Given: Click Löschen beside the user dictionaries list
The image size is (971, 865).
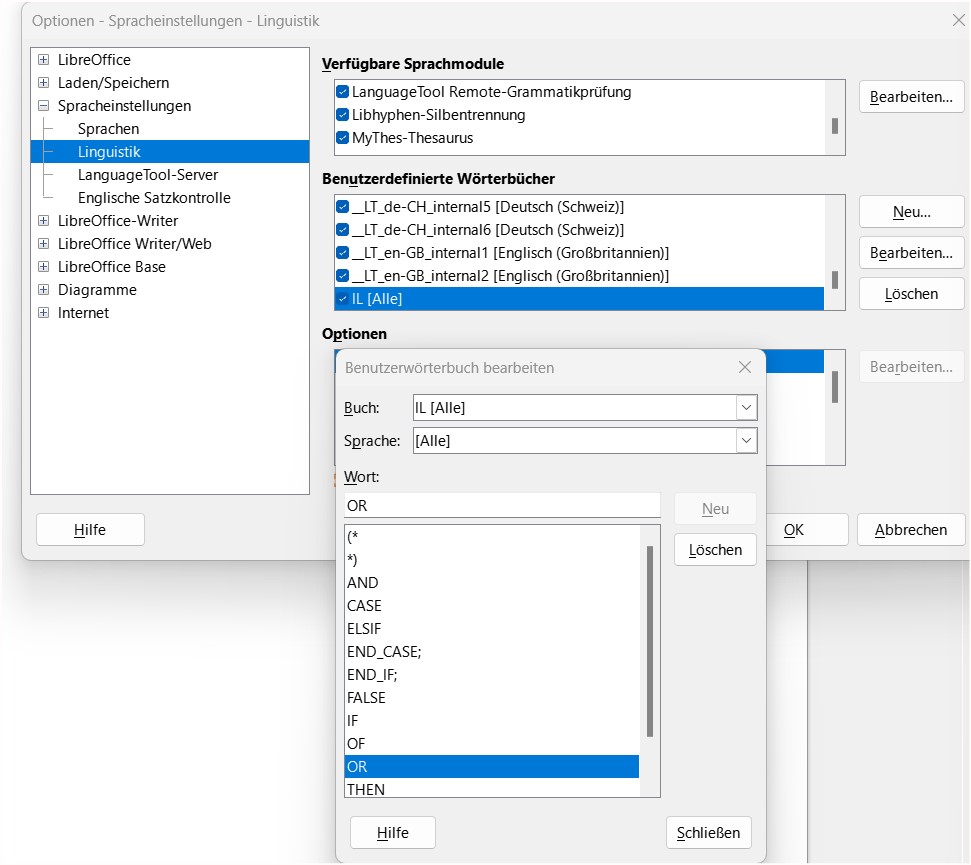Looking at the screenshot, I should [x=911, y=293].
